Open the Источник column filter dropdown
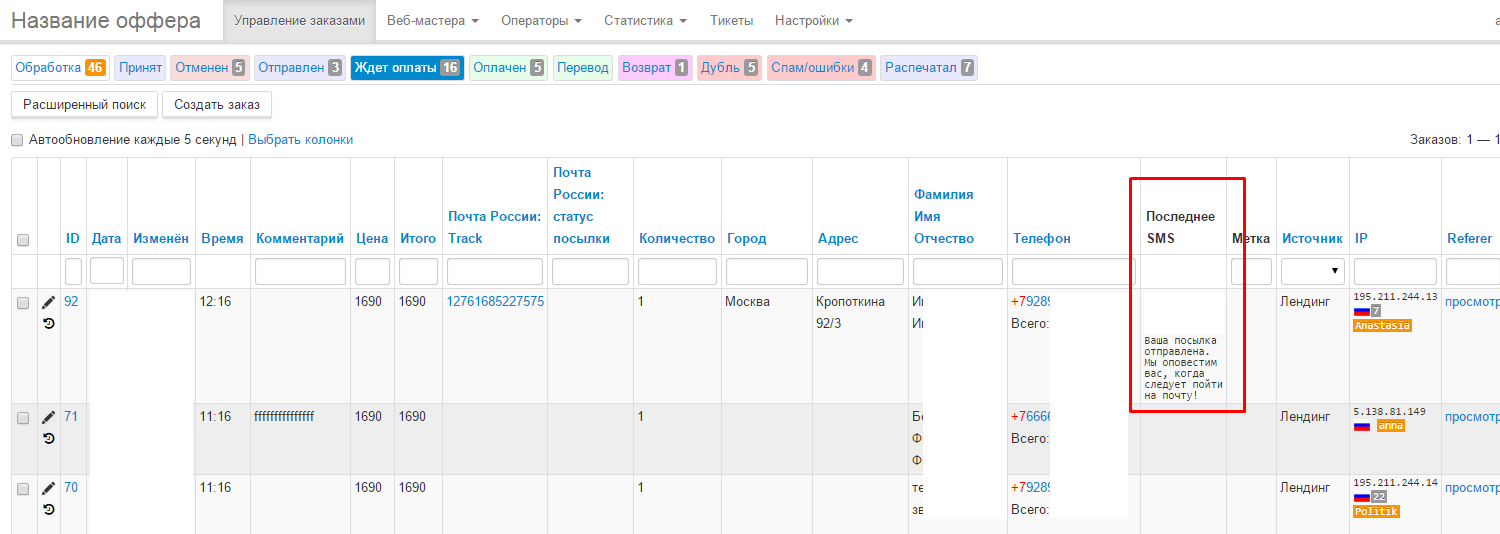Image resolution: width=1500 pixels, height=534 pixels. click(1312, 271)
